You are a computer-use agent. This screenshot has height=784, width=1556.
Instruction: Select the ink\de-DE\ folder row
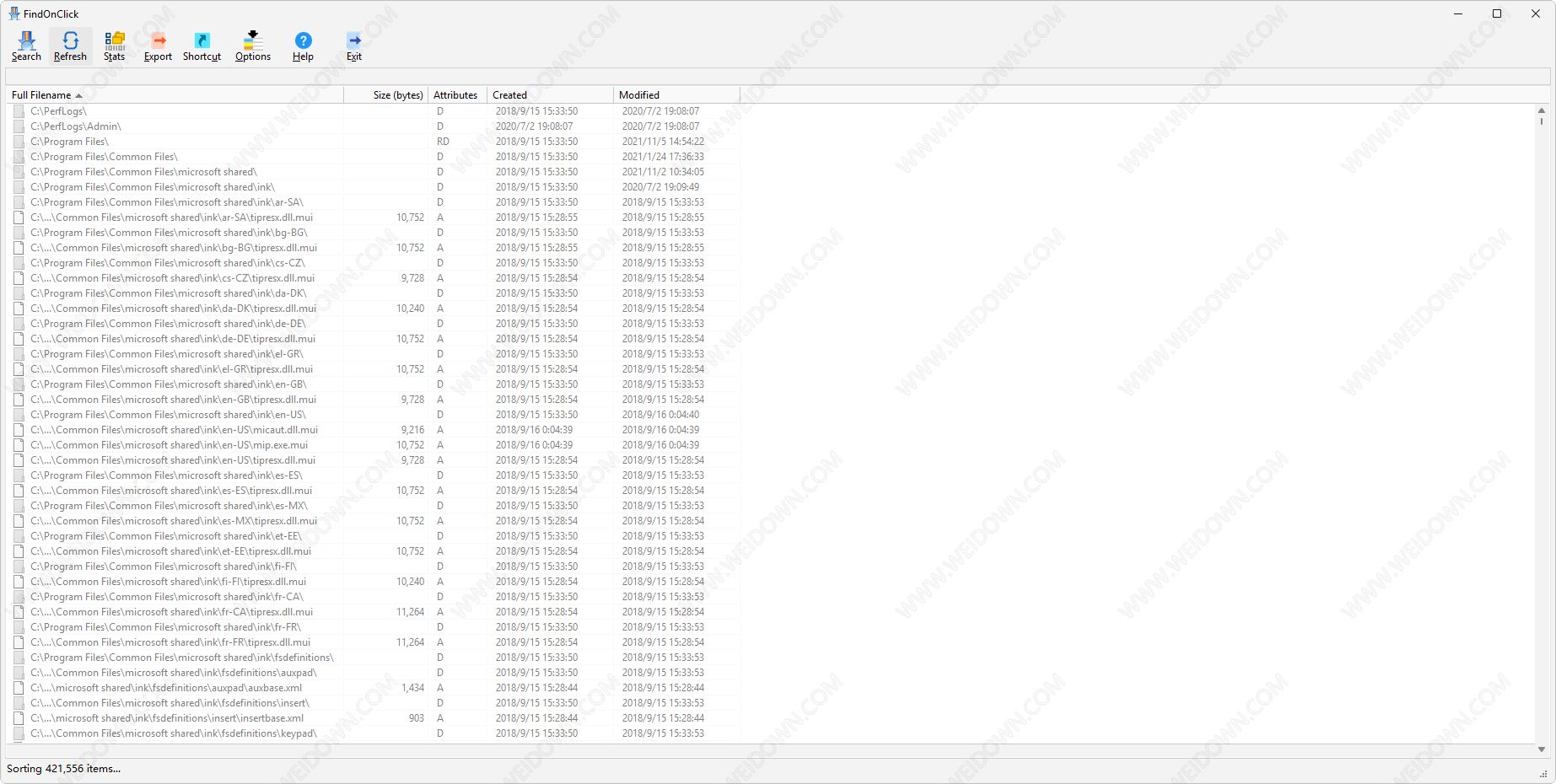click(374, 324)
